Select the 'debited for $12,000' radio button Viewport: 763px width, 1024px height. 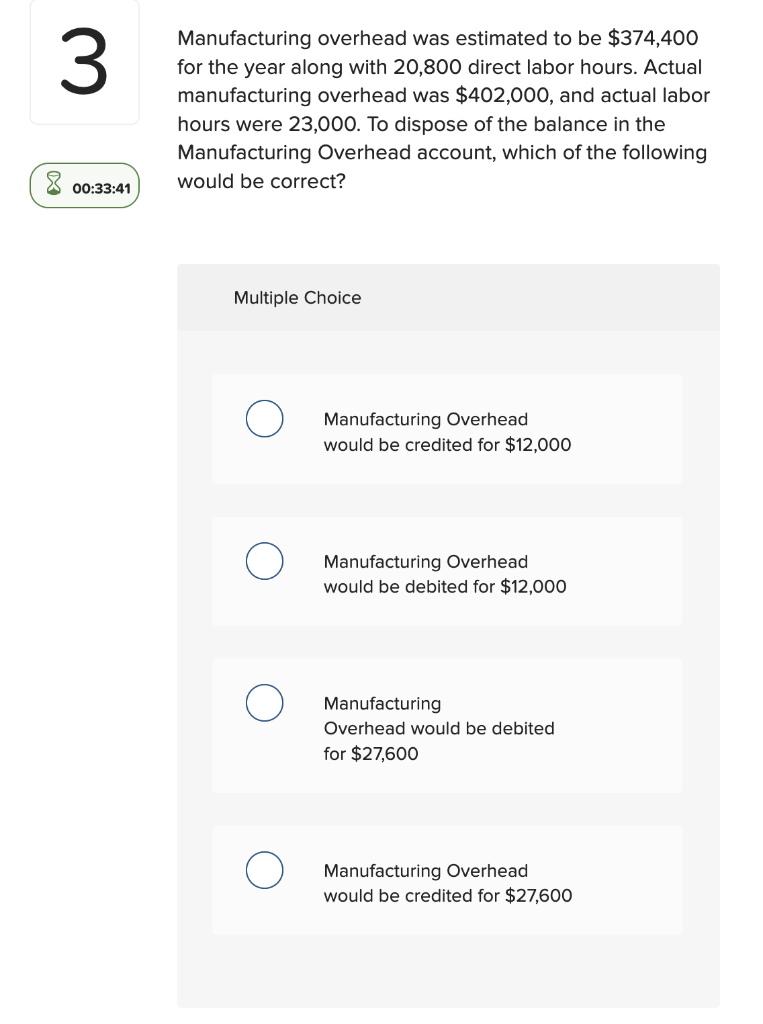[264, 561]
